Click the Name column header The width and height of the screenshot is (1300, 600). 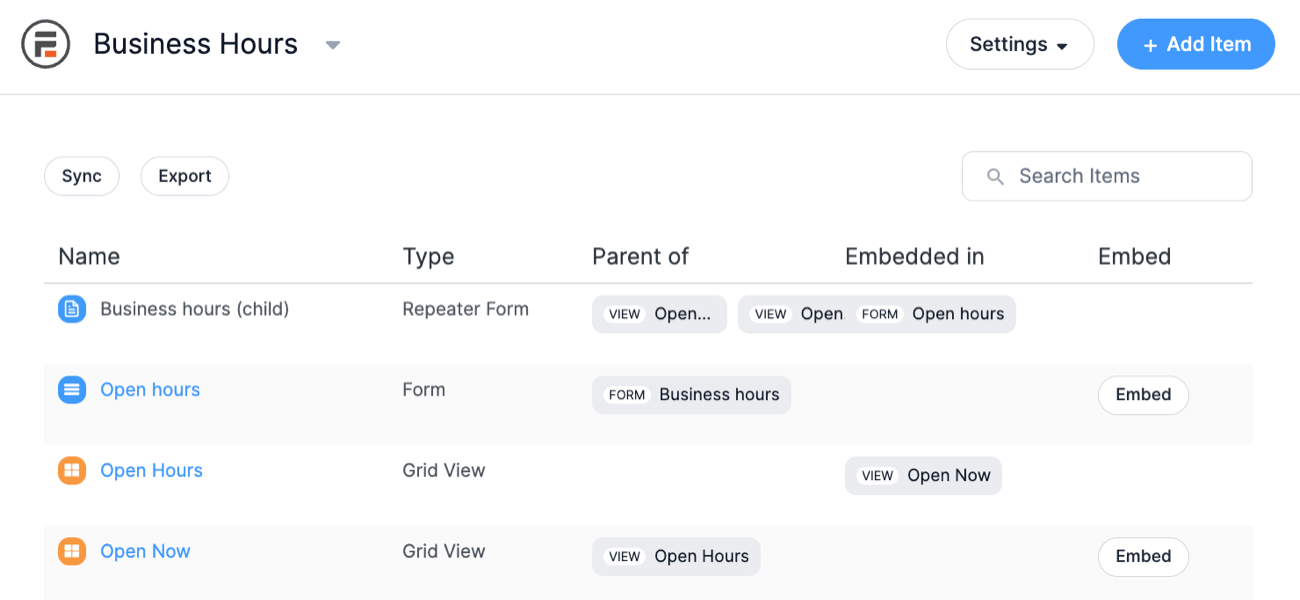89,257
